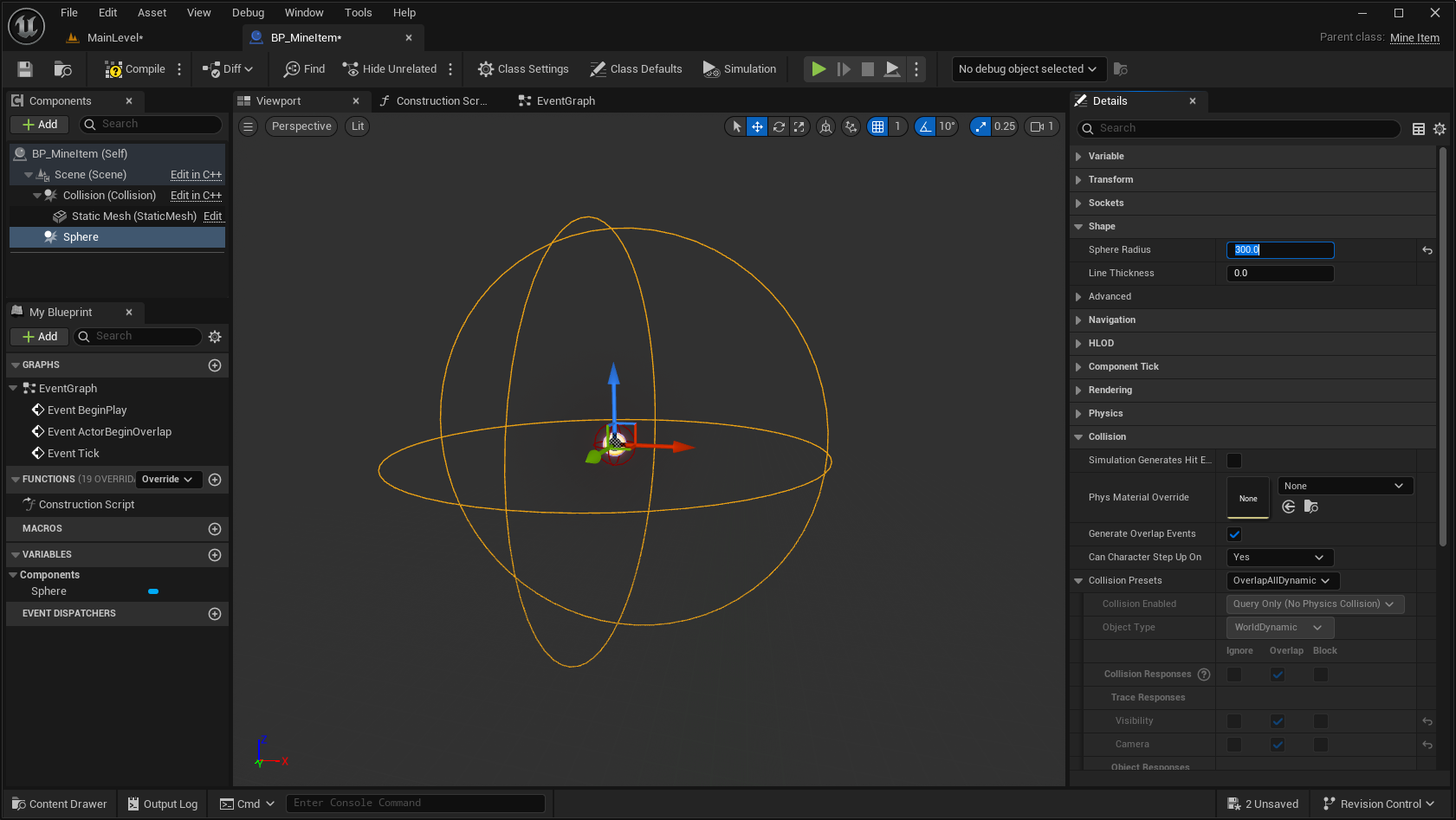The height and width of the screenshot is (820, 1456).
Task: Uncheck Generate Overlap Events
Action: (1234, 534)
